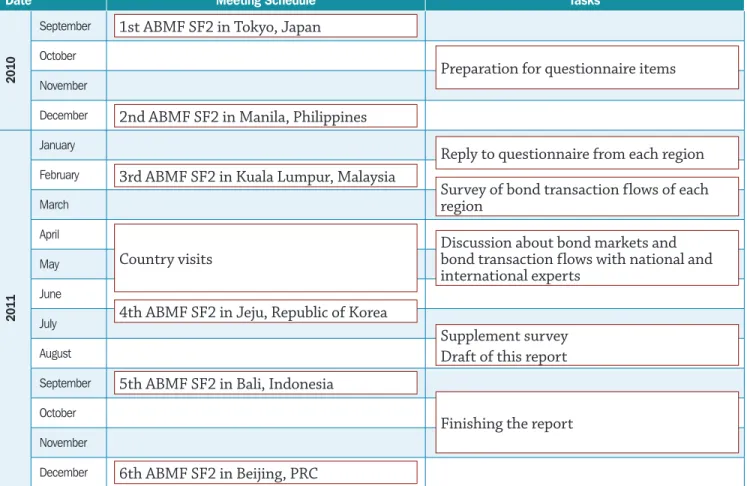Click 'Discussion about bond markets' task box
Screen dimensions: 747x486
(587, 258)
